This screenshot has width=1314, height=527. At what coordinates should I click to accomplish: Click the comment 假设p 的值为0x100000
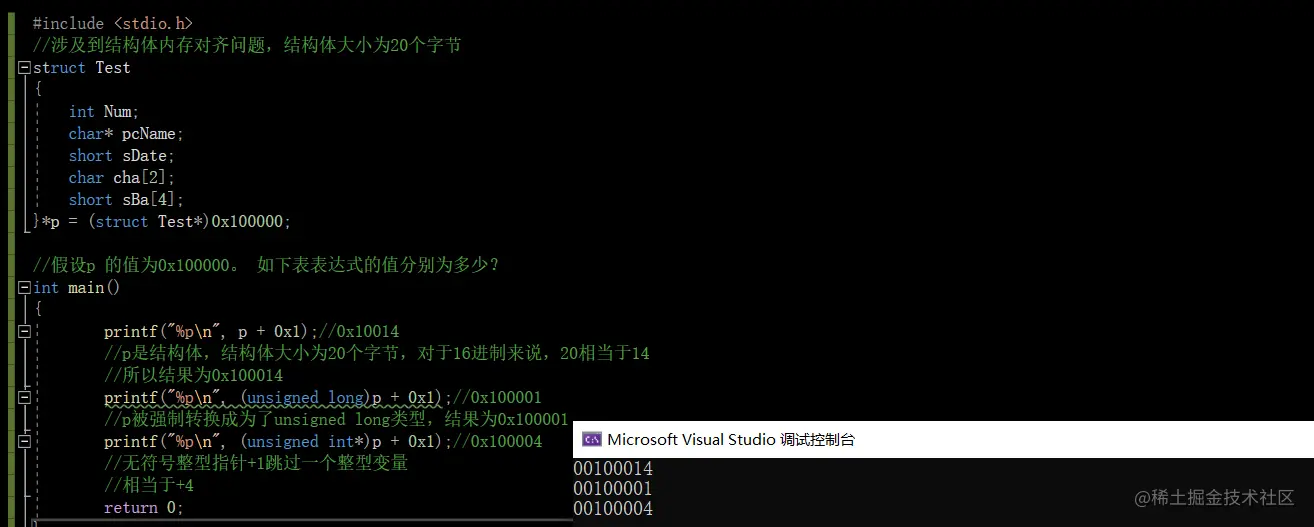tap(266, 266)
